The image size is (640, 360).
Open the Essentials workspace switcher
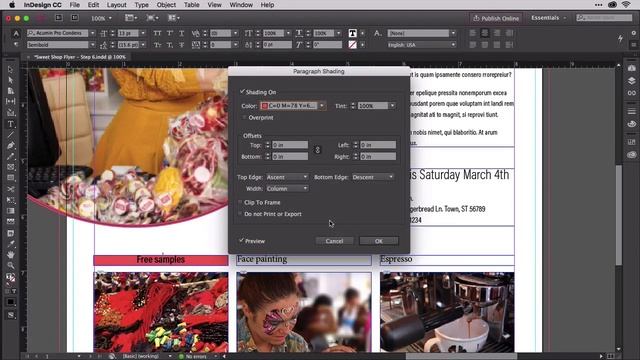549,18
